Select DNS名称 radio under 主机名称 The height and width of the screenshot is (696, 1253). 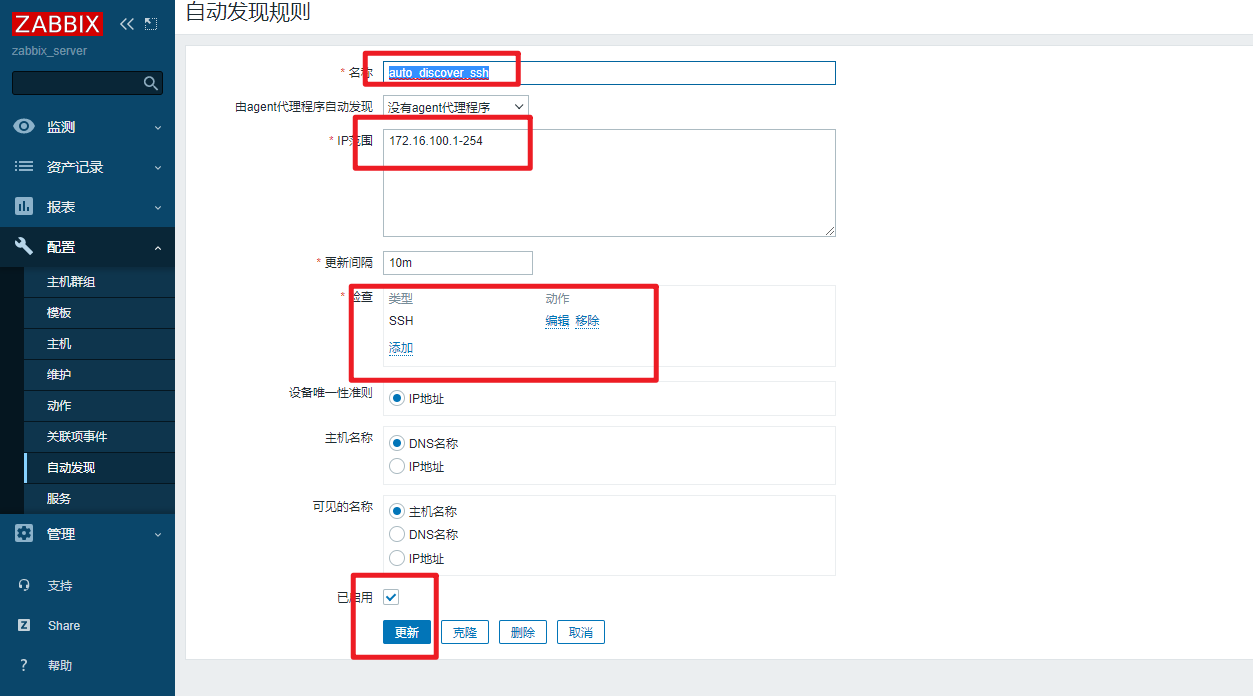coord(397,443)
